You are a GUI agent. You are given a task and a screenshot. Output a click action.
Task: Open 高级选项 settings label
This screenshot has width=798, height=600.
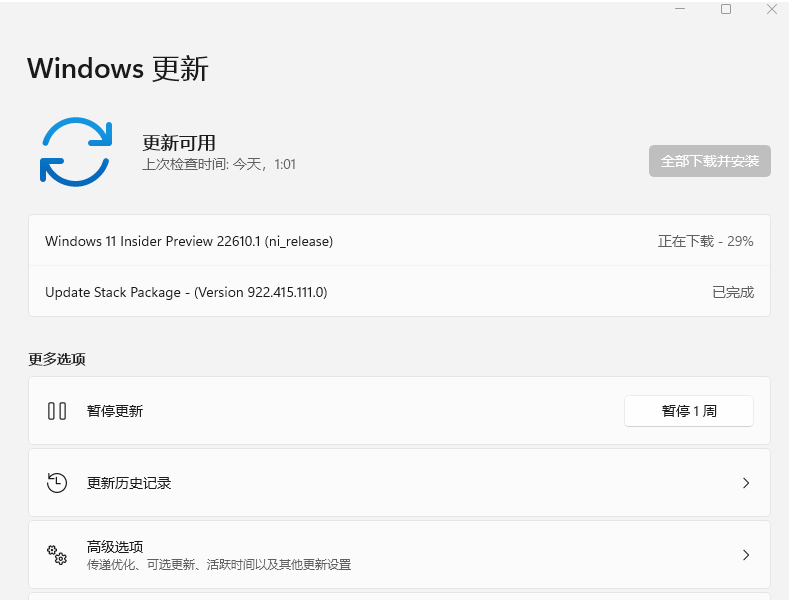point(115,547)
